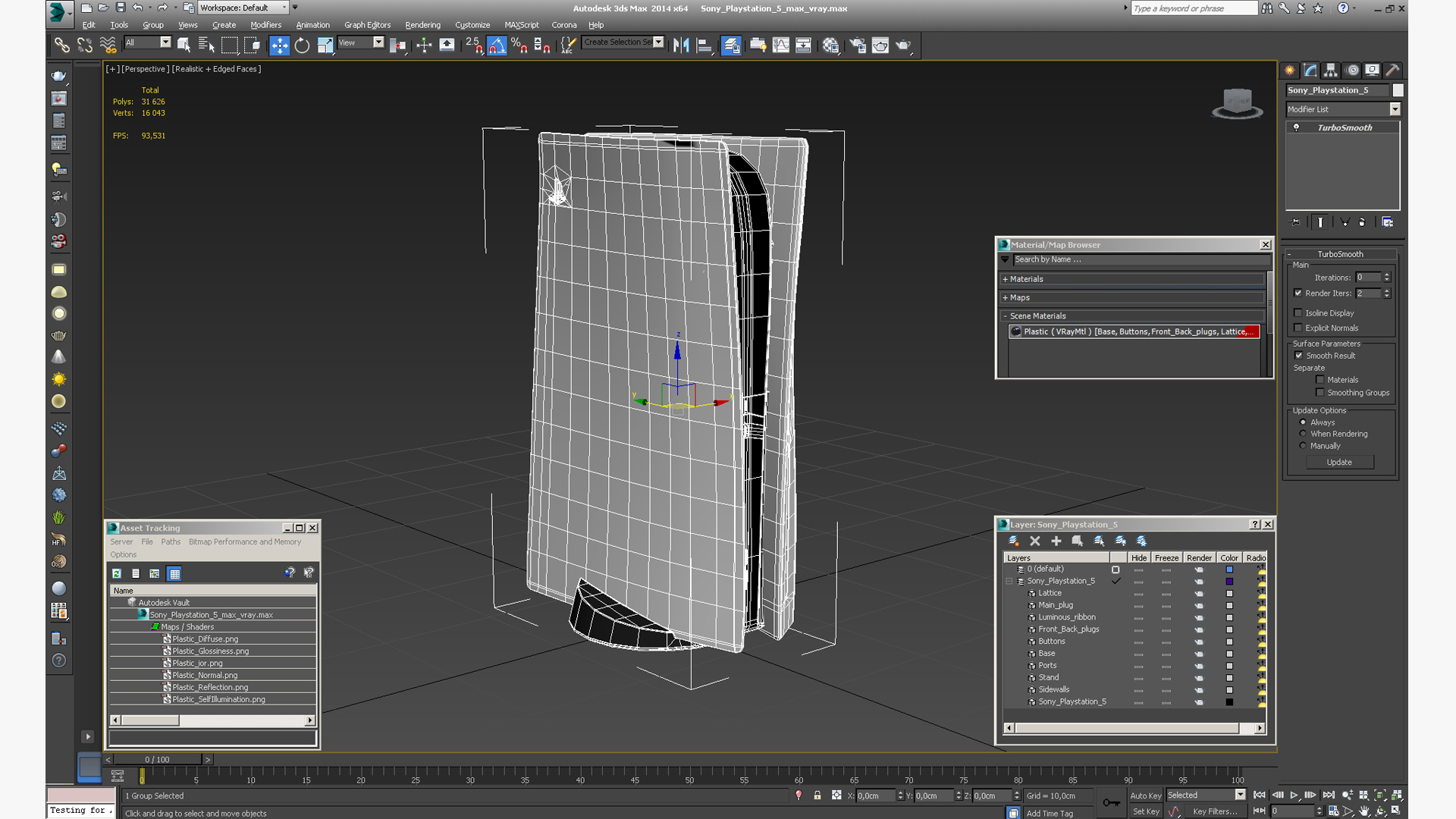Select When Rendering update option

click(x=1304, y=434)
